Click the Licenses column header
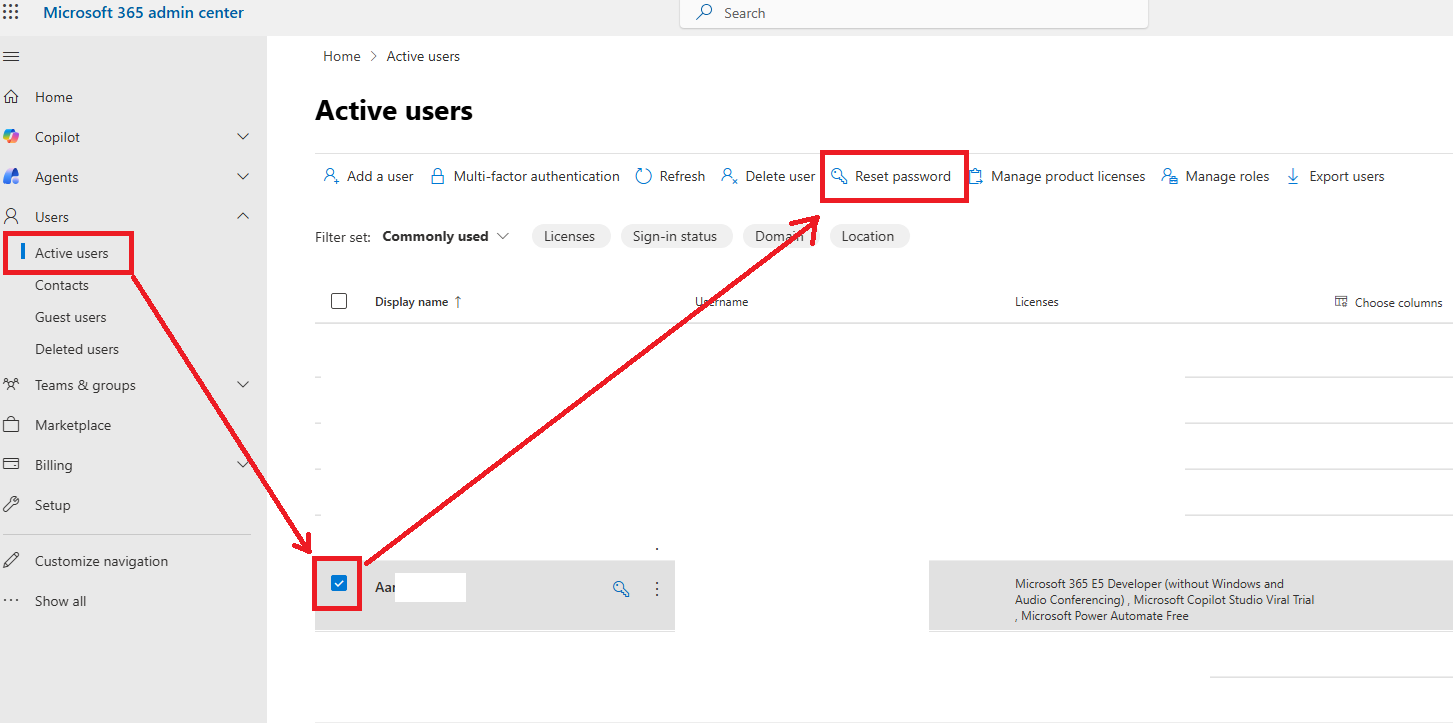 (x=1037, y=302)
